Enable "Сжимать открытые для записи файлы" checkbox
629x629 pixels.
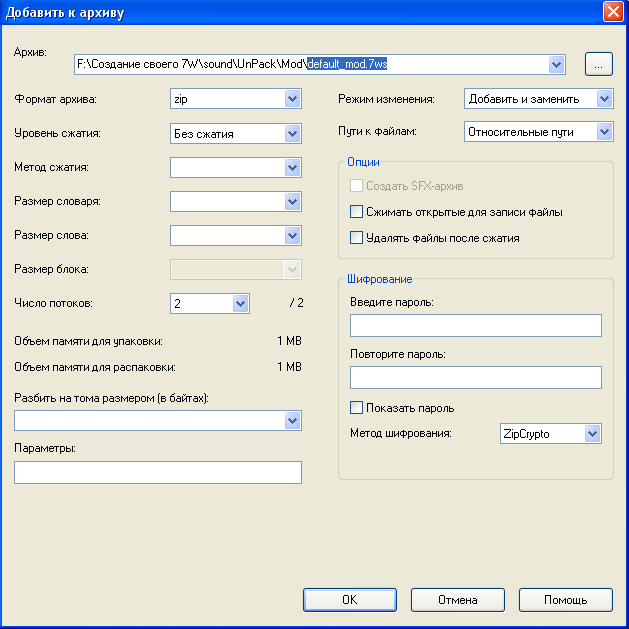click(356, 212)
